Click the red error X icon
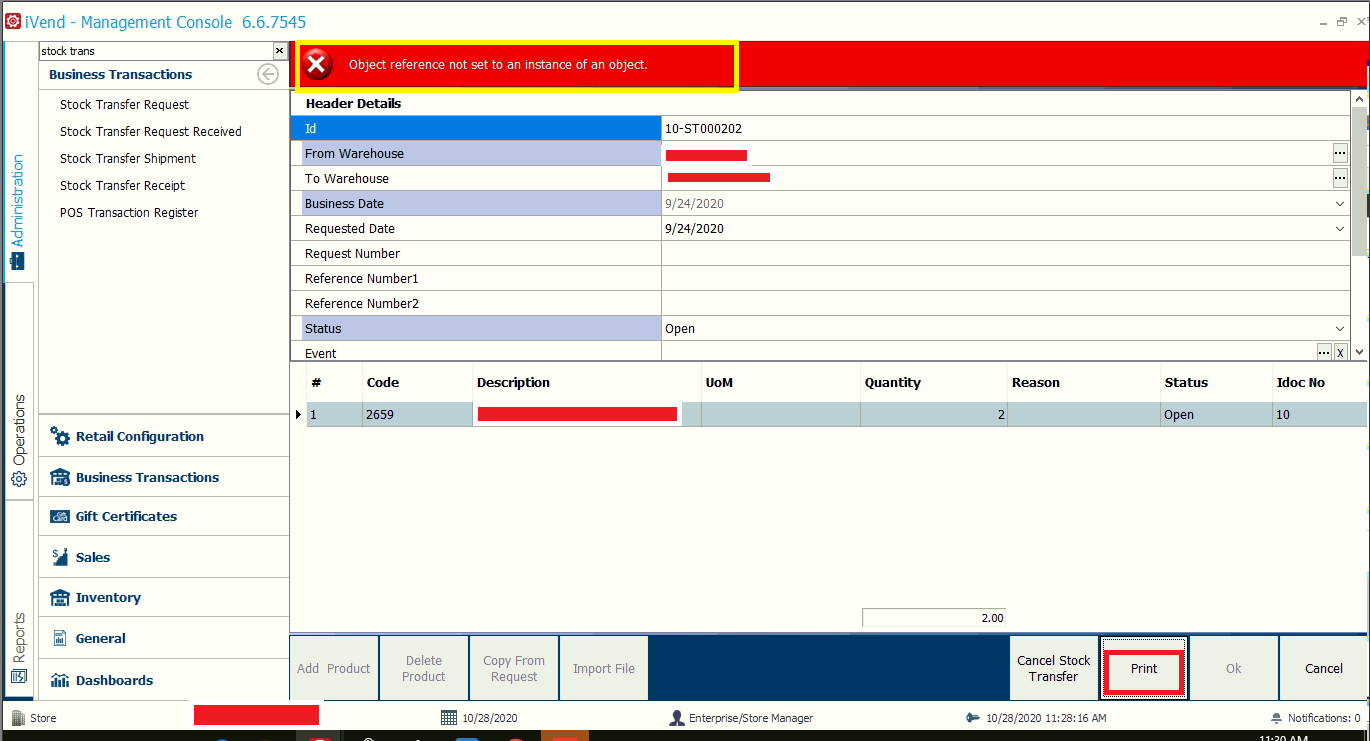This screenshot has height=741, width=1370. click(x=317, y=65)
